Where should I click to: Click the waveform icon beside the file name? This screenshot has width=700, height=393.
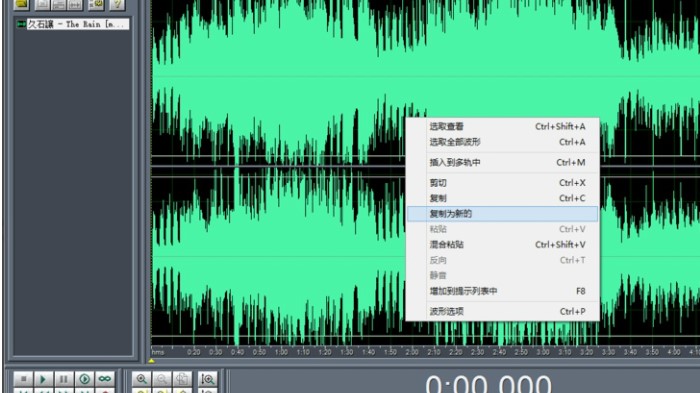[x=21, y=24]
